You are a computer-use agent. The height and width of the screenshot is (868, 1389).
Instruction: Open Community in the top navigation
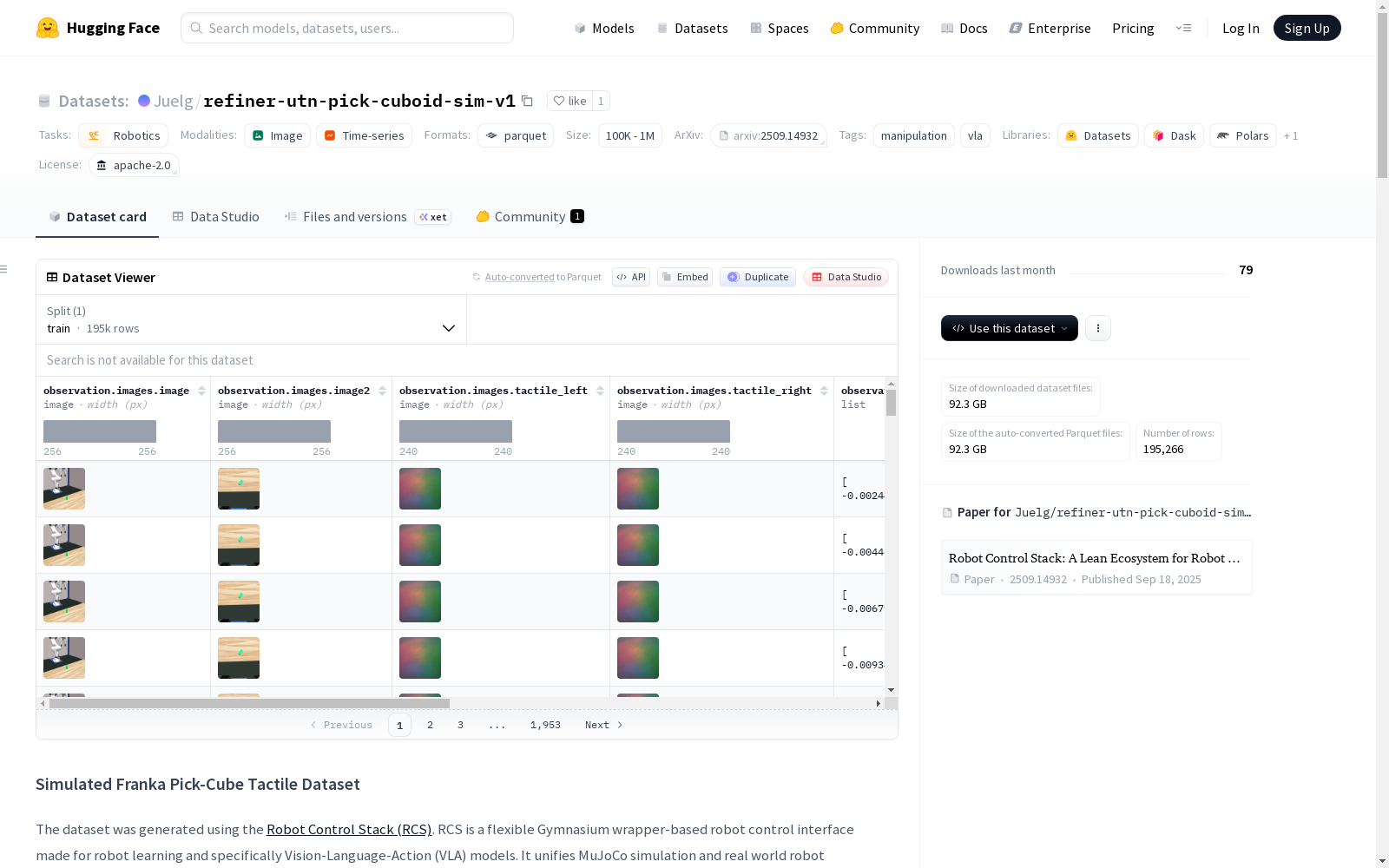(x=875, y=28)
